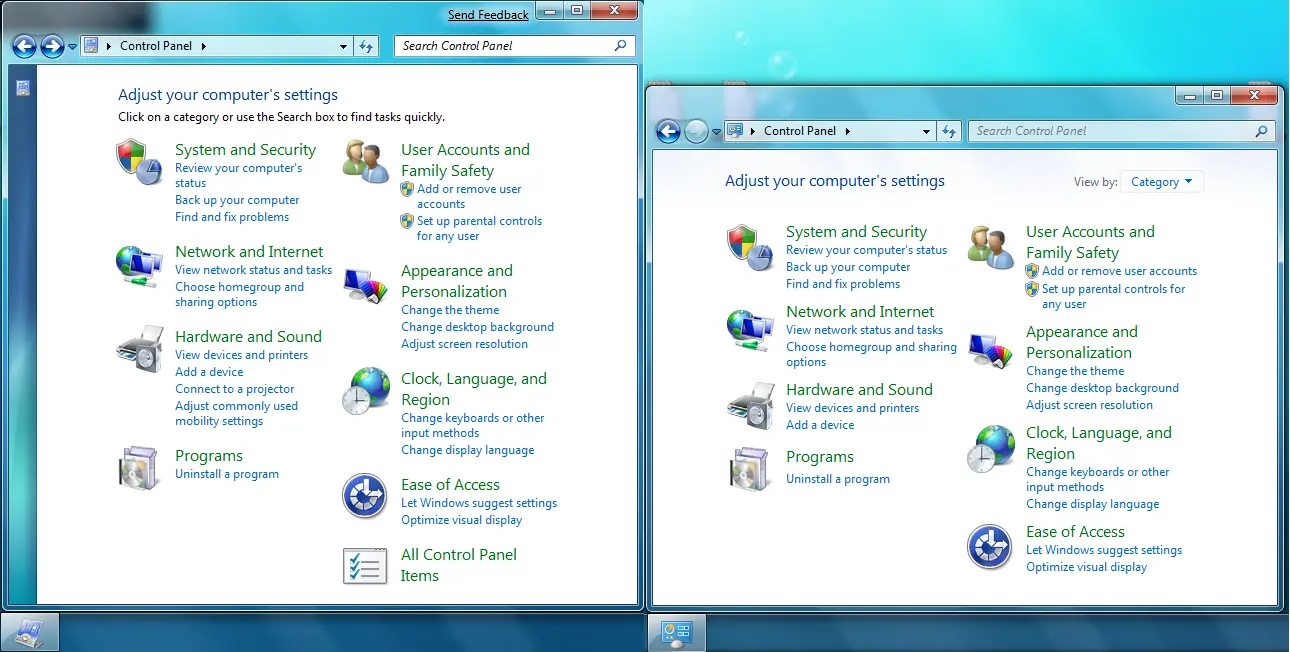Open Ease of Access icon in left window

(x=365, y=497)
